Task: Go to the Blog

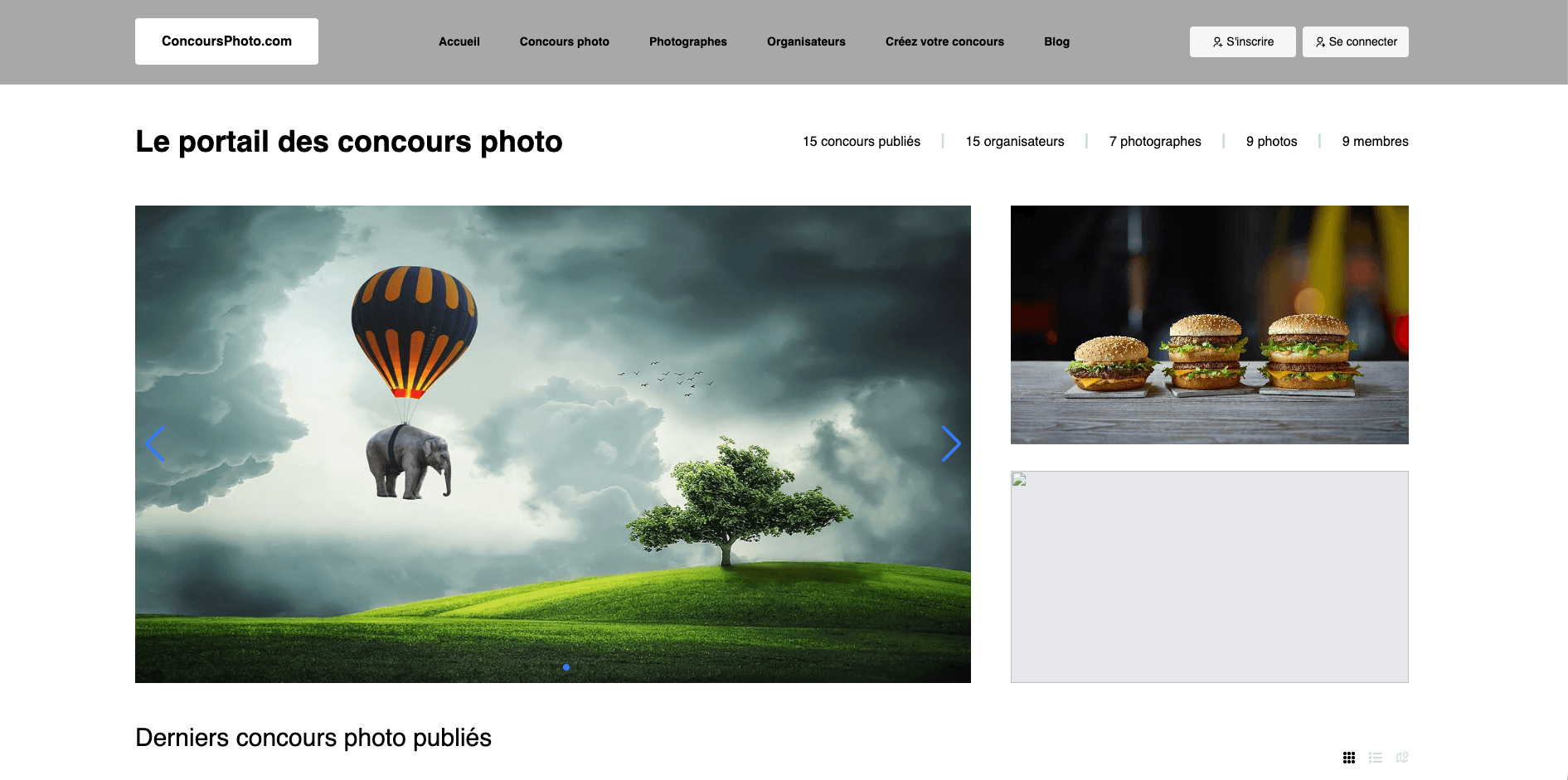Action: (1056, 41)
